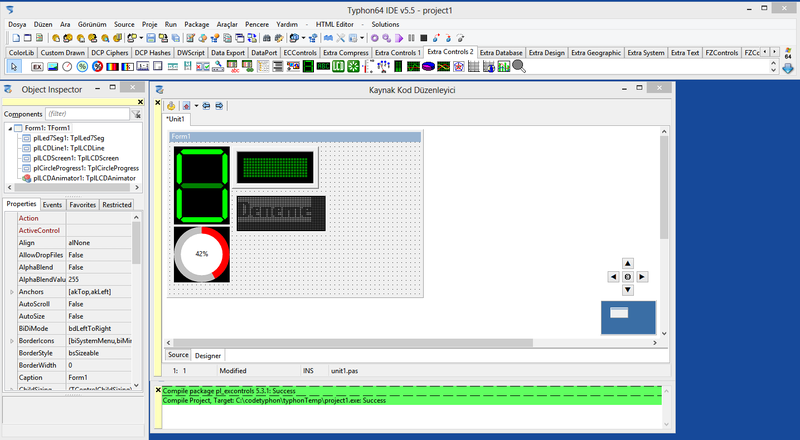Click the designer navigation down arrow button
The width and height of the screenshot is (800, 440).
[x=628, y=290]
